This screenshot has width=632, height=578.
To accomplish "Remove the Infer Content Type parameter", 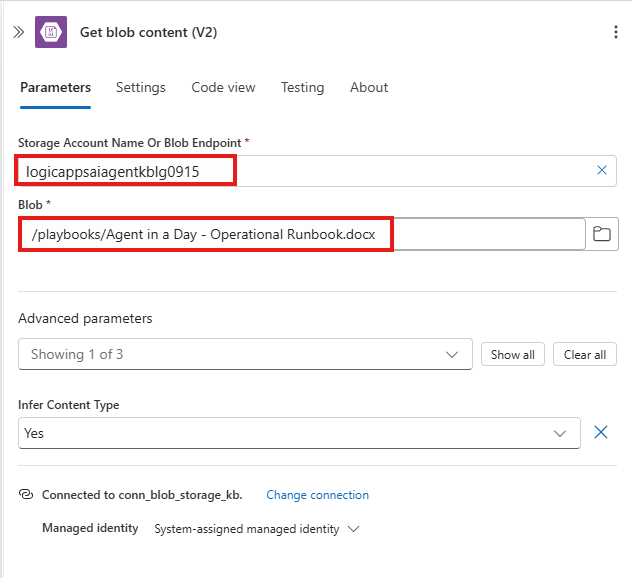I will tap(601, 433).
